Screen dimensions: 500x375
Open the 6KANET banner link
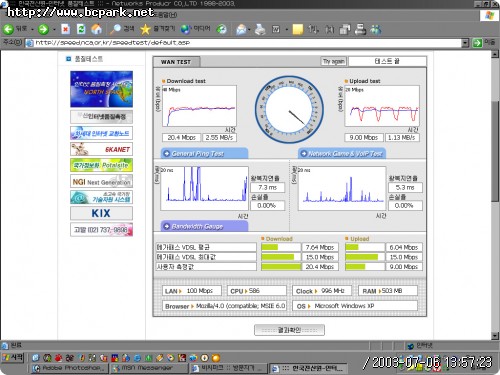[101, 149]
